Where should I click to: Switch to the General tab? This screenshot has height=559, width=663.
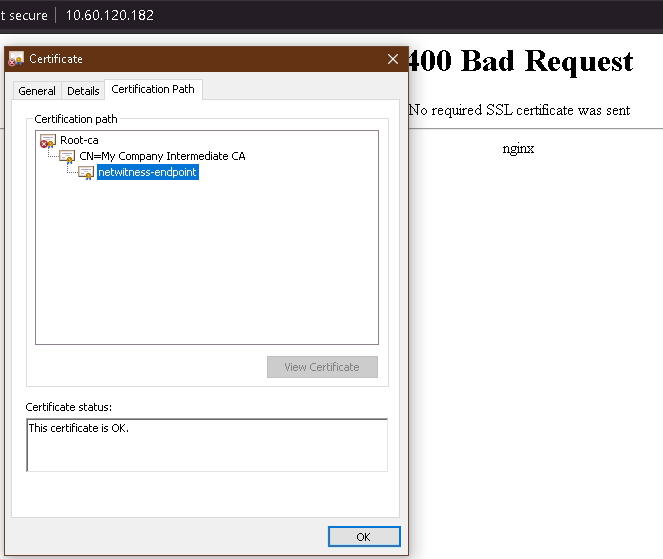click(x=37, y=91)
